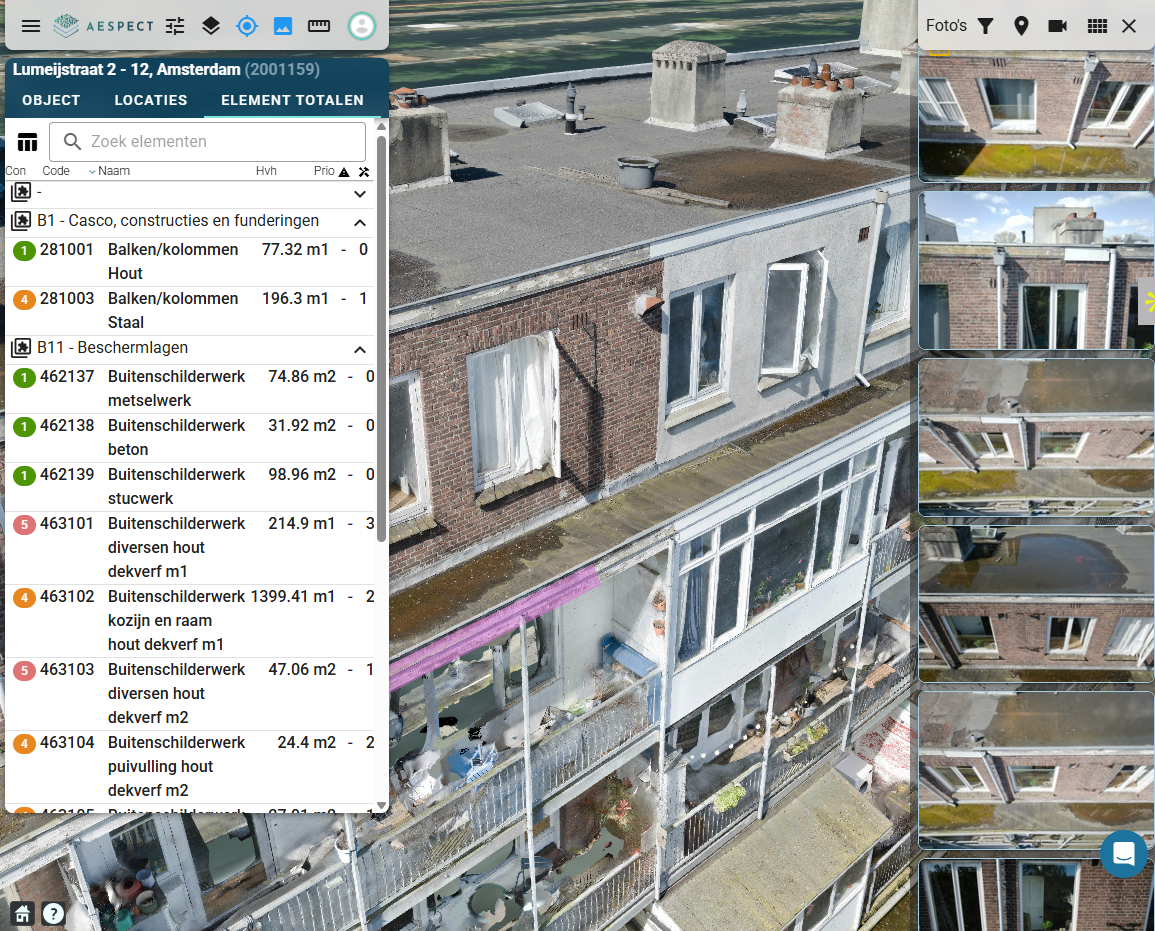Click the blue locate target icon

(247, 27)
